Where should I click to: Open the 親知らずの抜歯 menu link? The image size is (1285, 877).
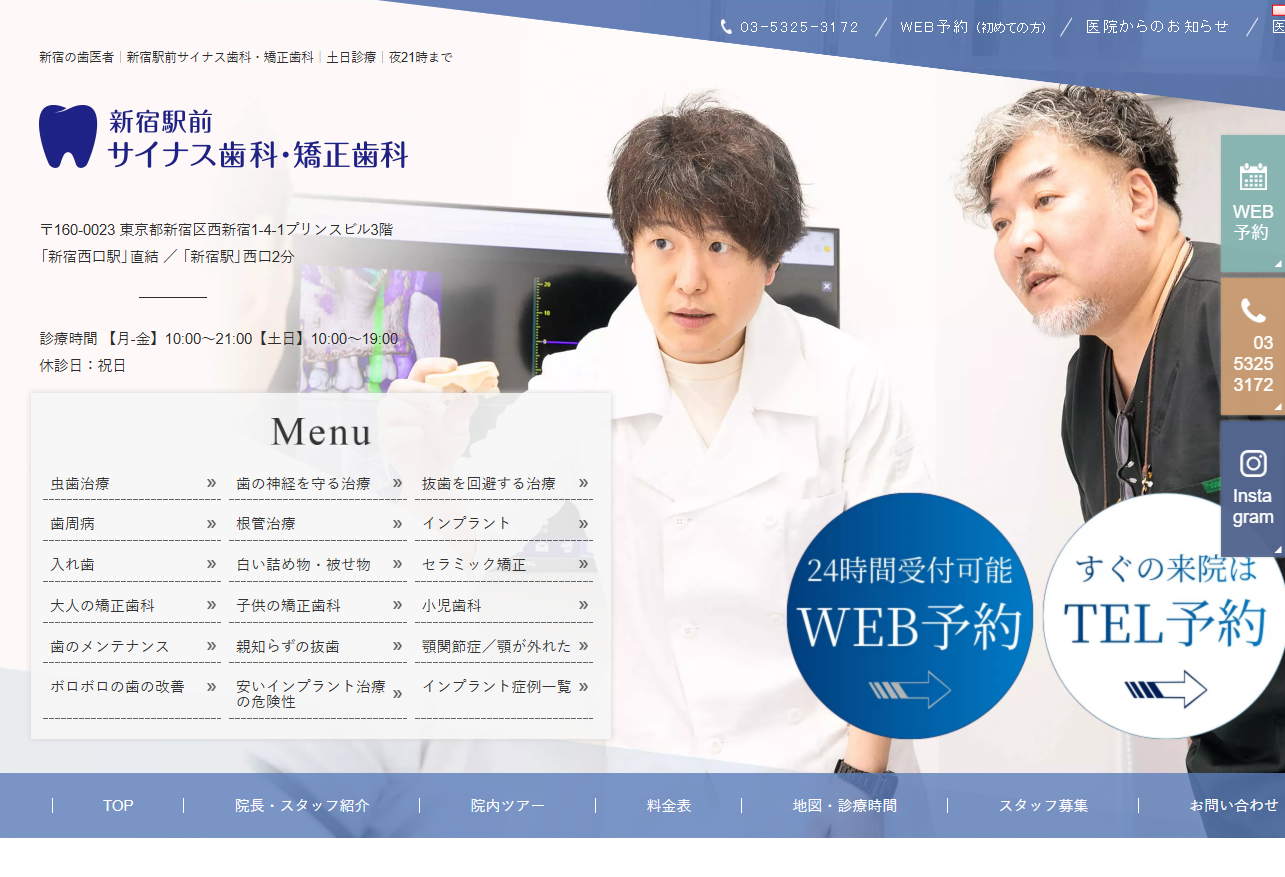(288, 647)
